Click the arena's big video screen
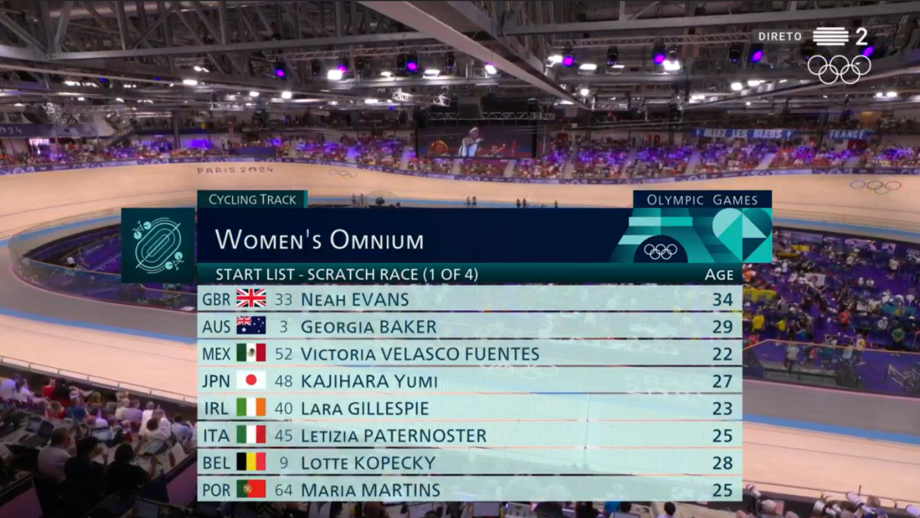 (x=475, y=142)
